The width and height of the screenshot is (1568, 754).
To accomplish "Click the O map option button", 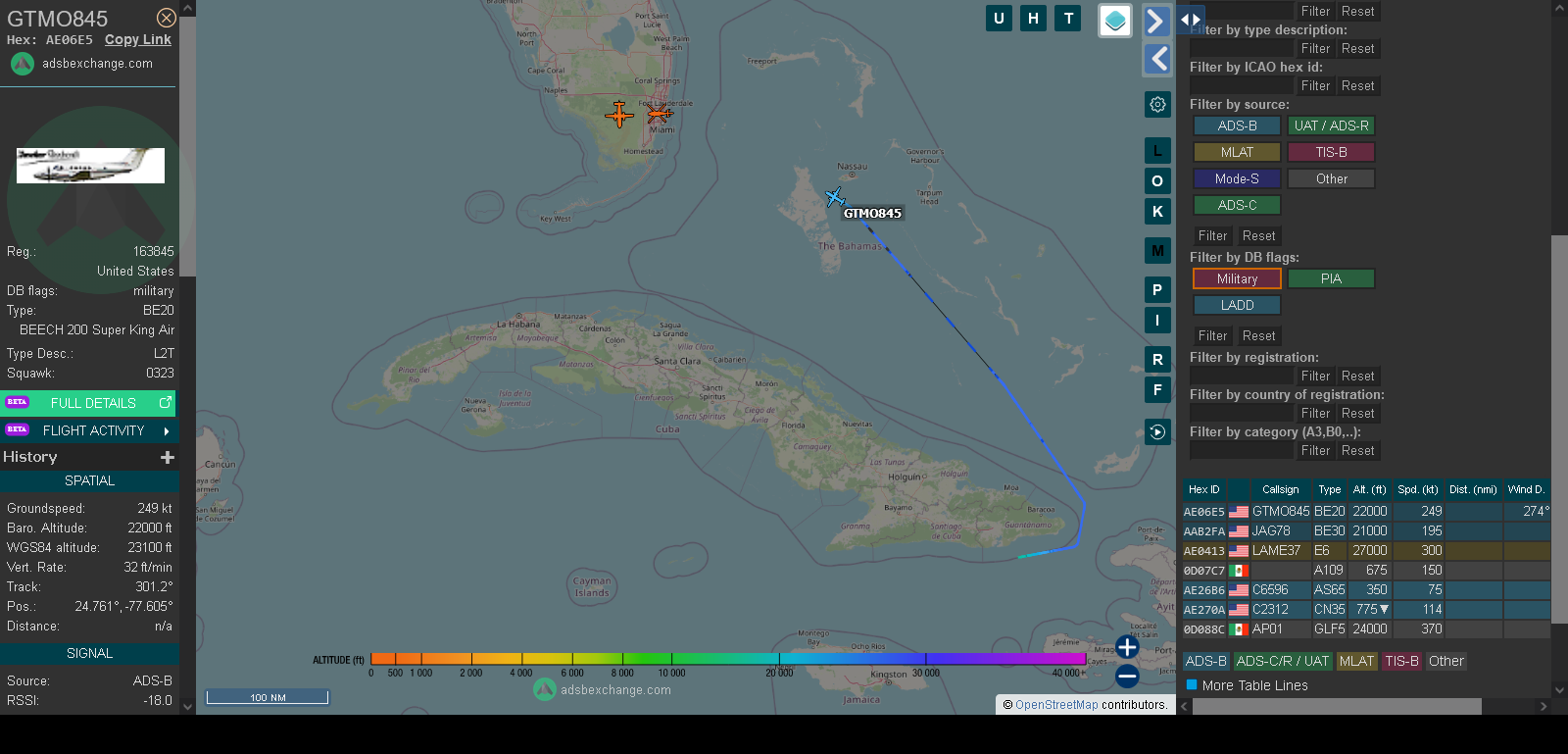I will 1157,181.
